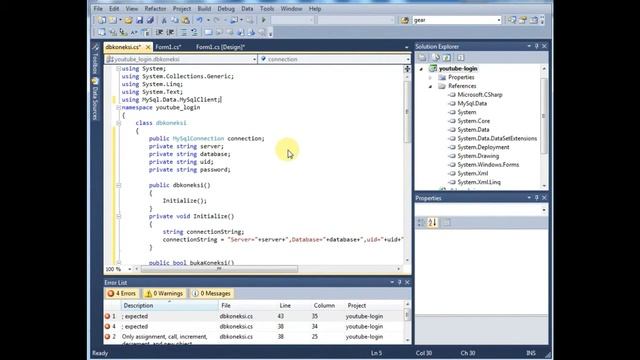
Task: Click the Cut scissors icon
Action: [164, 20]
